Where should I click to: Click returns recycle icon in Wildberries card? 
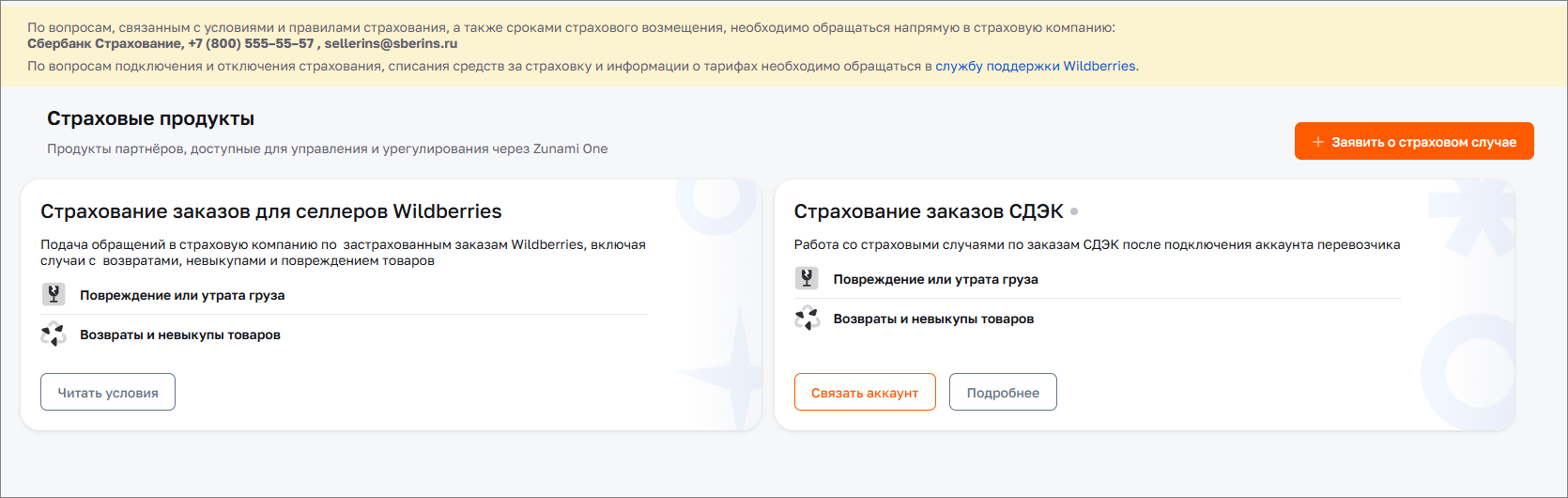[54, 334]
